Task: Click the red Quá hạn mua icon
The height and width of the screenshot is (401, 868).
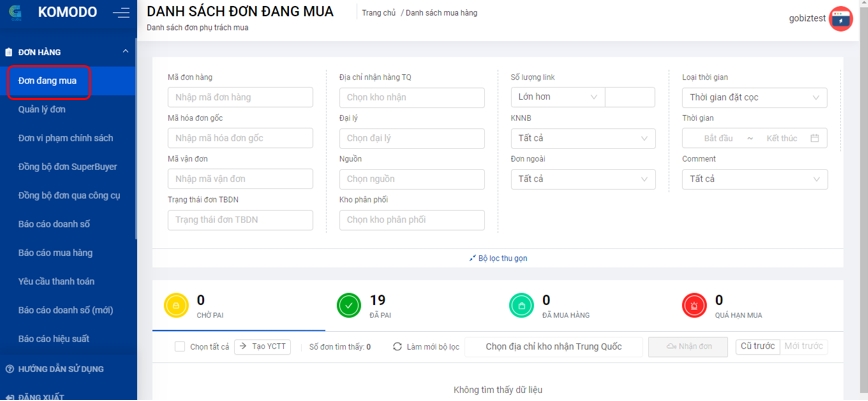Action: (692, 306)
